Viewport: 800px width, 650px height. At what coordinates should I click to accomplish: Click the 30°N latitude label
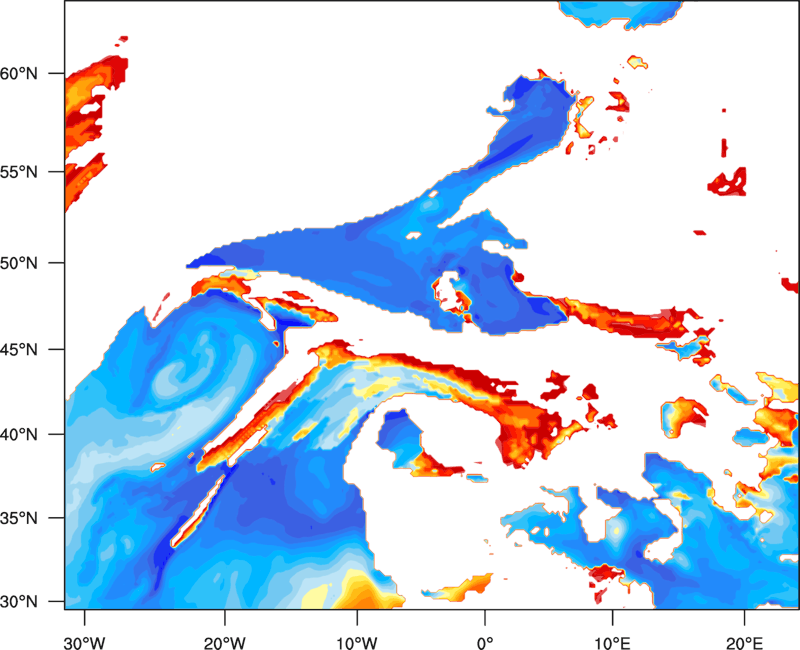(19, 602)
